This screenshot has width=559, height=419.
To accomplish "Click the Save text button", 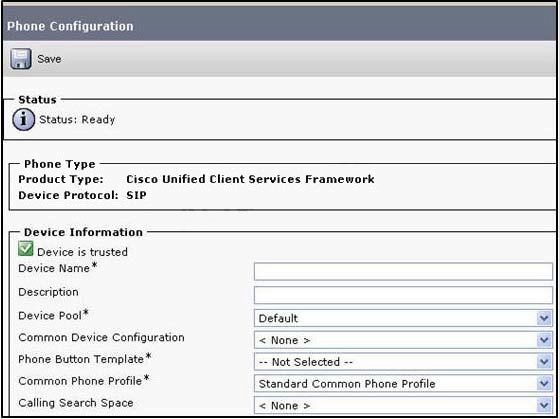I will pyautogui.click(x=49, y=59).
